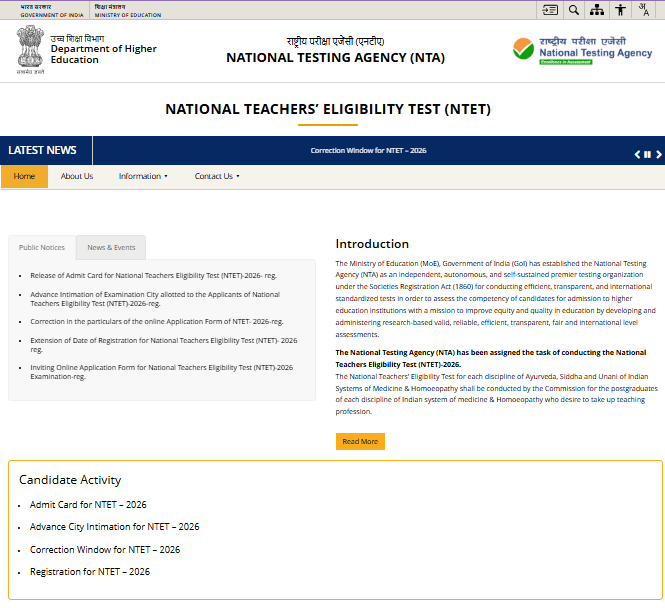665x608 pixels.
Task: Click the Introduction heading
Action: click(x=372, y=244)
